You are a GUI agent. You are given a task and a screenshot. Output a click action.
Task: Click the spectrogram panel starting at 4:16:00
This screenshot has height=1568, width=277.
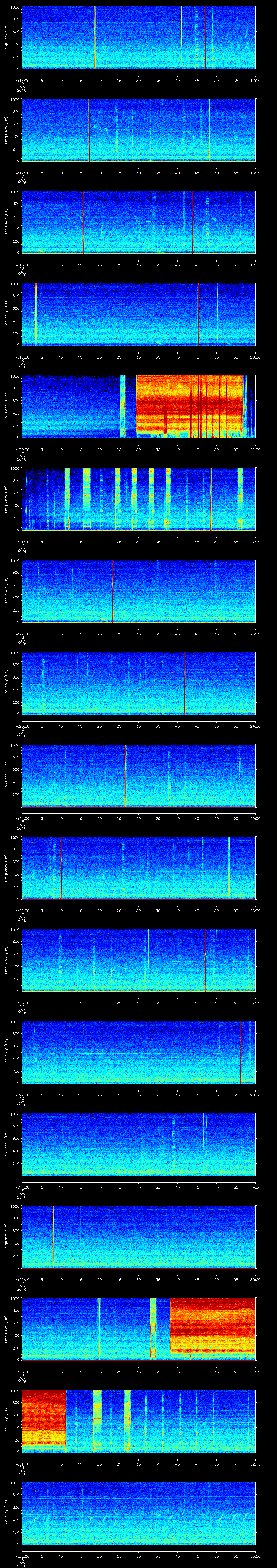coord(139,38)
